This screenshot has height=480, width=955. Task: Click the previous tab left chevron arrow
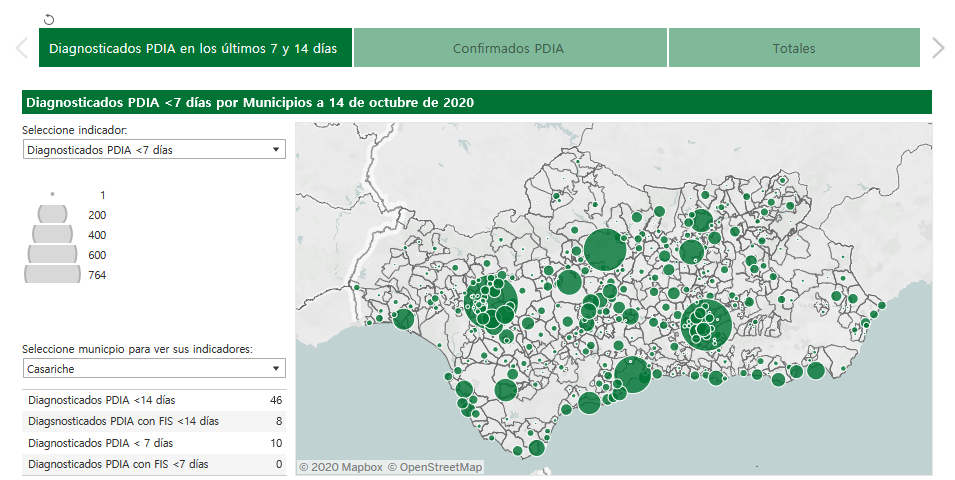21,48
